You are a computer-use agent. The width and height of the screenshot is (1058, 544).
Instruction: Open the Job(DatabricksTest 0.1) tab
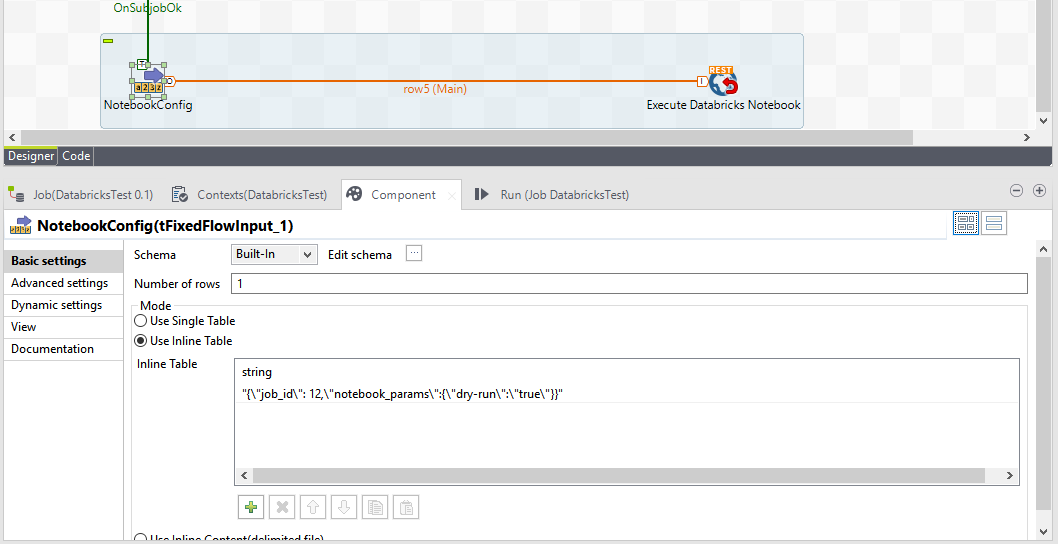pos(84,194)
